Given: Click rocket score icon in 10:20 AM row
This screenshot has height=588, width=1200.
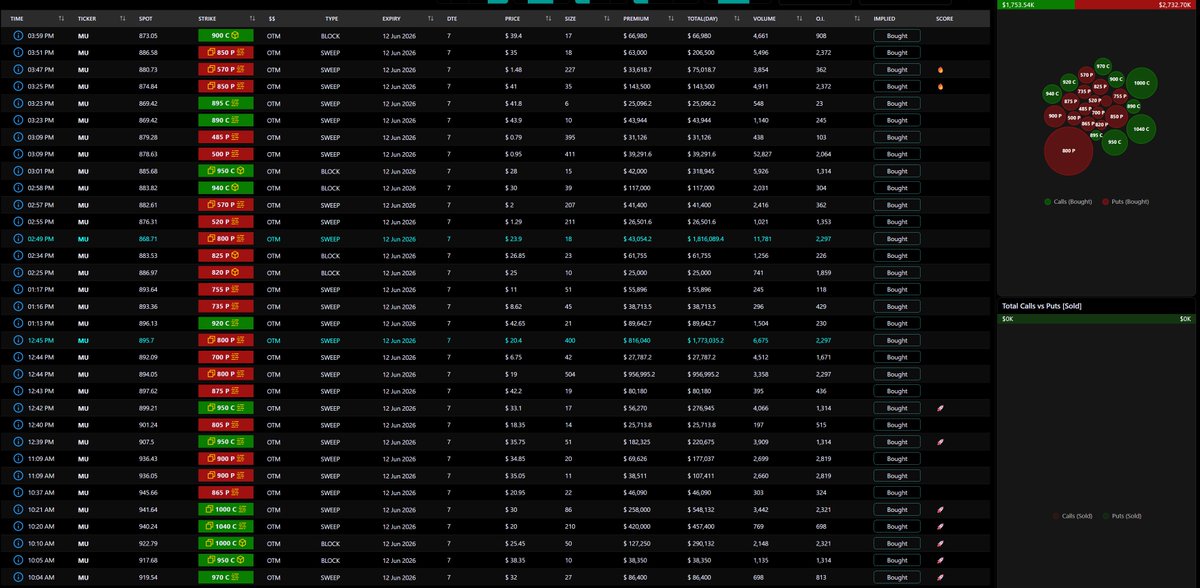Looking at the screenshot, I should [940, 526].
